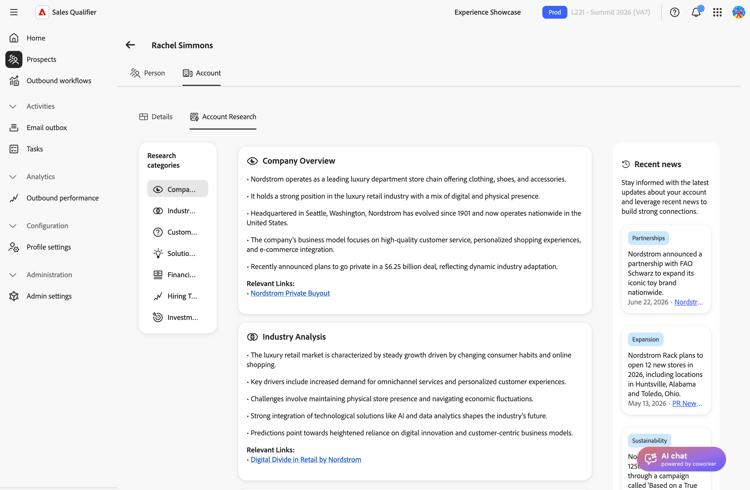Viewport: 750px width, 490px height.
Task: Click the Company Overview heading
Action: coord(298,161)
